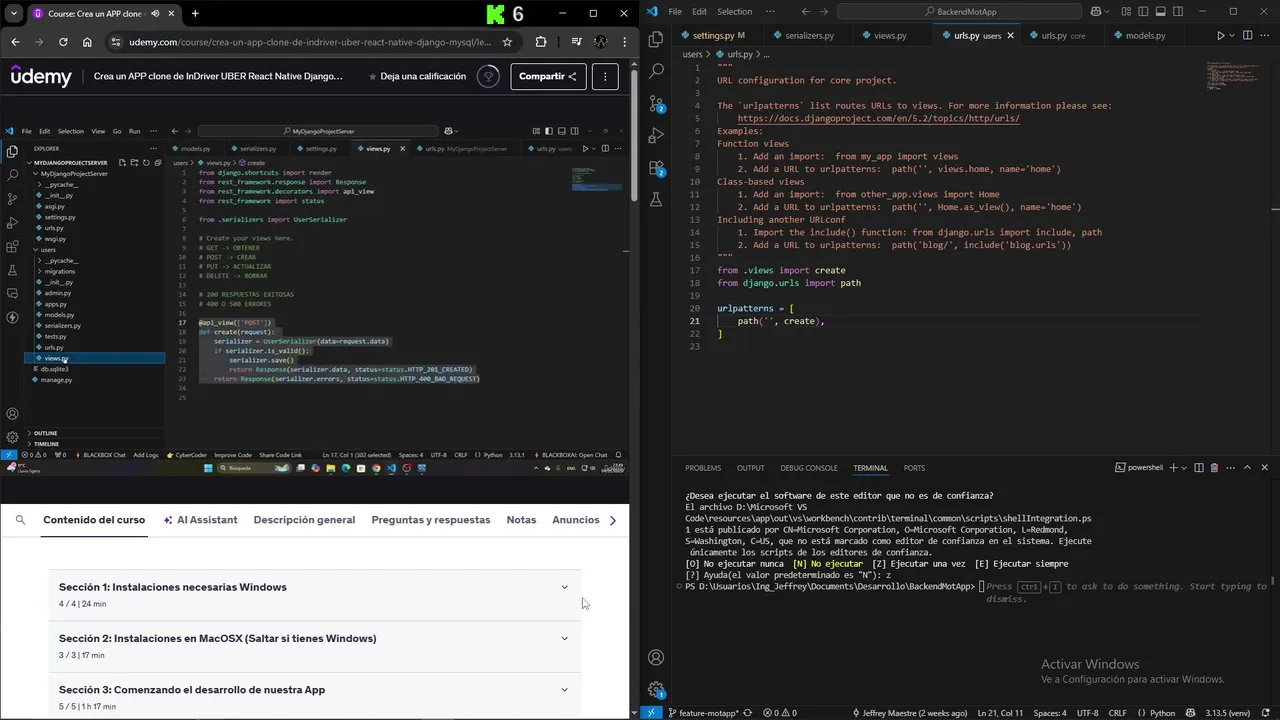This screenshot has height=720, width=1280.
Task: Open Copilot chat icon in VS Code title bar
Action: (1096, 12)
